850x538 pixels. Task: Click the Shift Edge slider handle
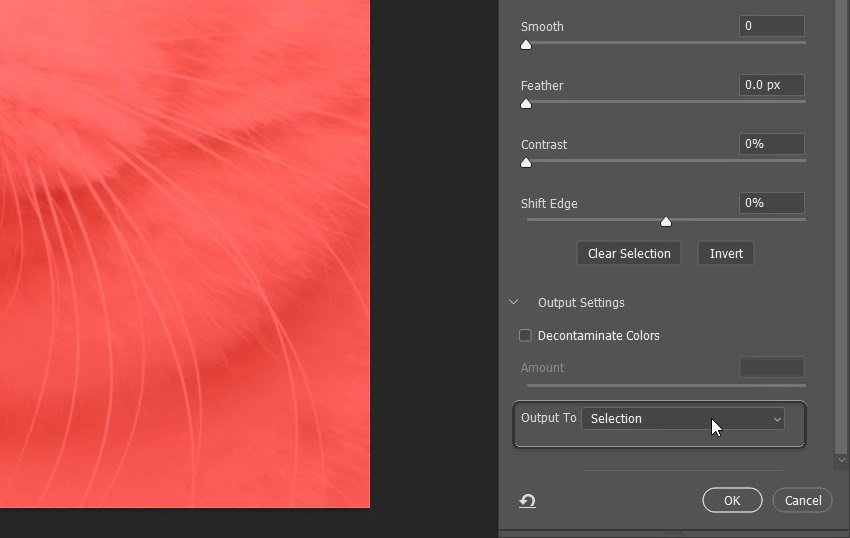[666, 222]
